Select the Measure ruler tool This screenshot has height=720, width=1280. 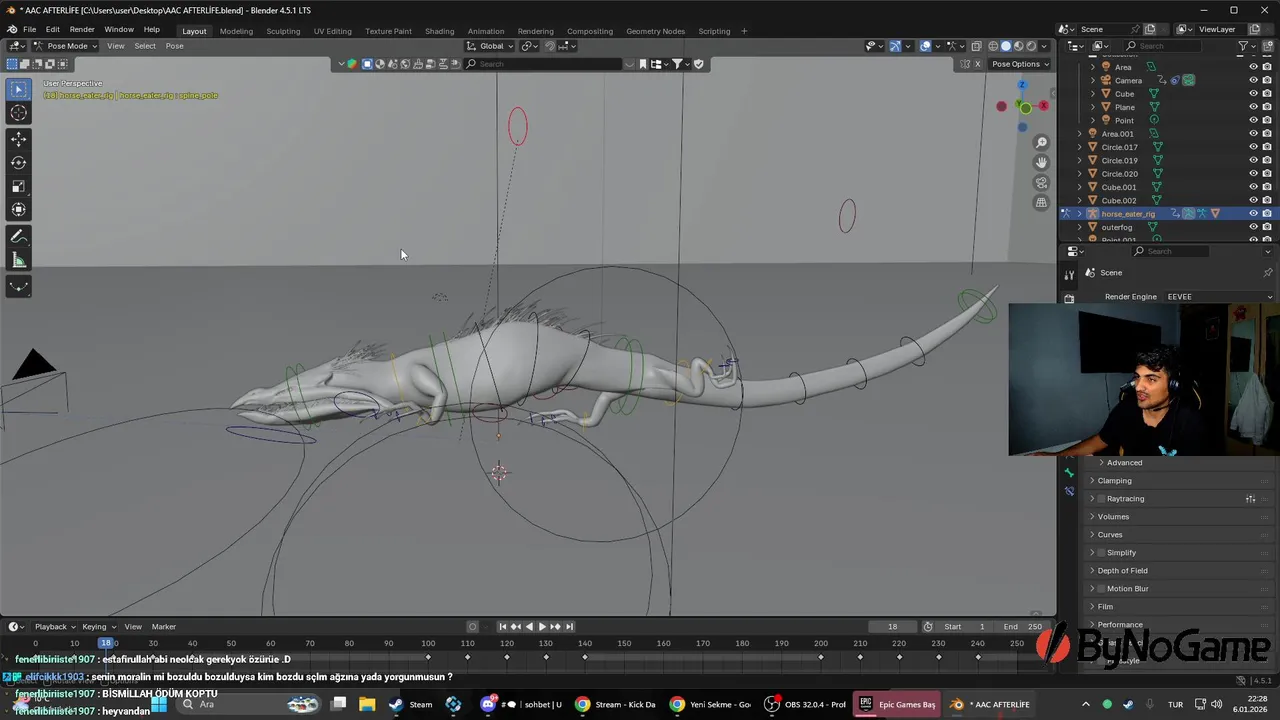[x=19, y=261]
